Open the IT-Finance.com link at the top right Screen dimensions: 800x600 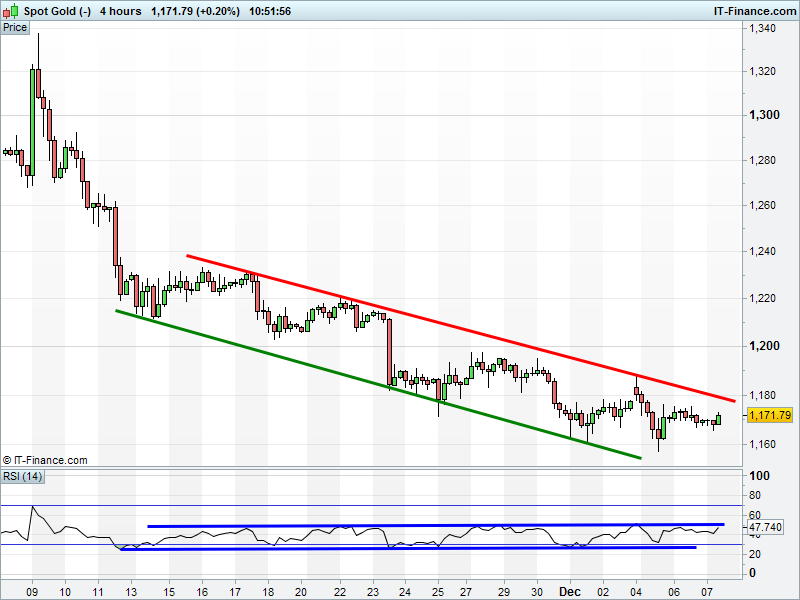(x=754, y=11)
